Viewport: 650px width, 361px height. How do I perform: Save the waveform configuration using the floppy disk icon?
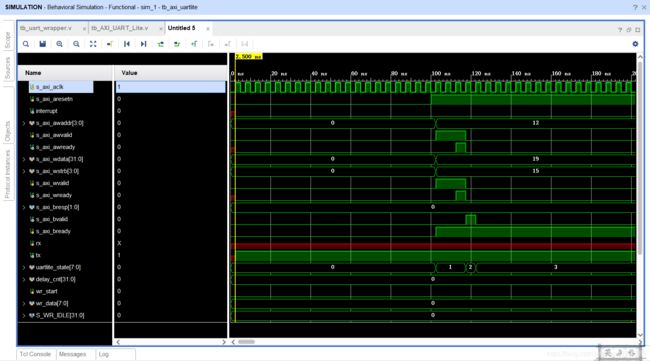coord(42,44)
